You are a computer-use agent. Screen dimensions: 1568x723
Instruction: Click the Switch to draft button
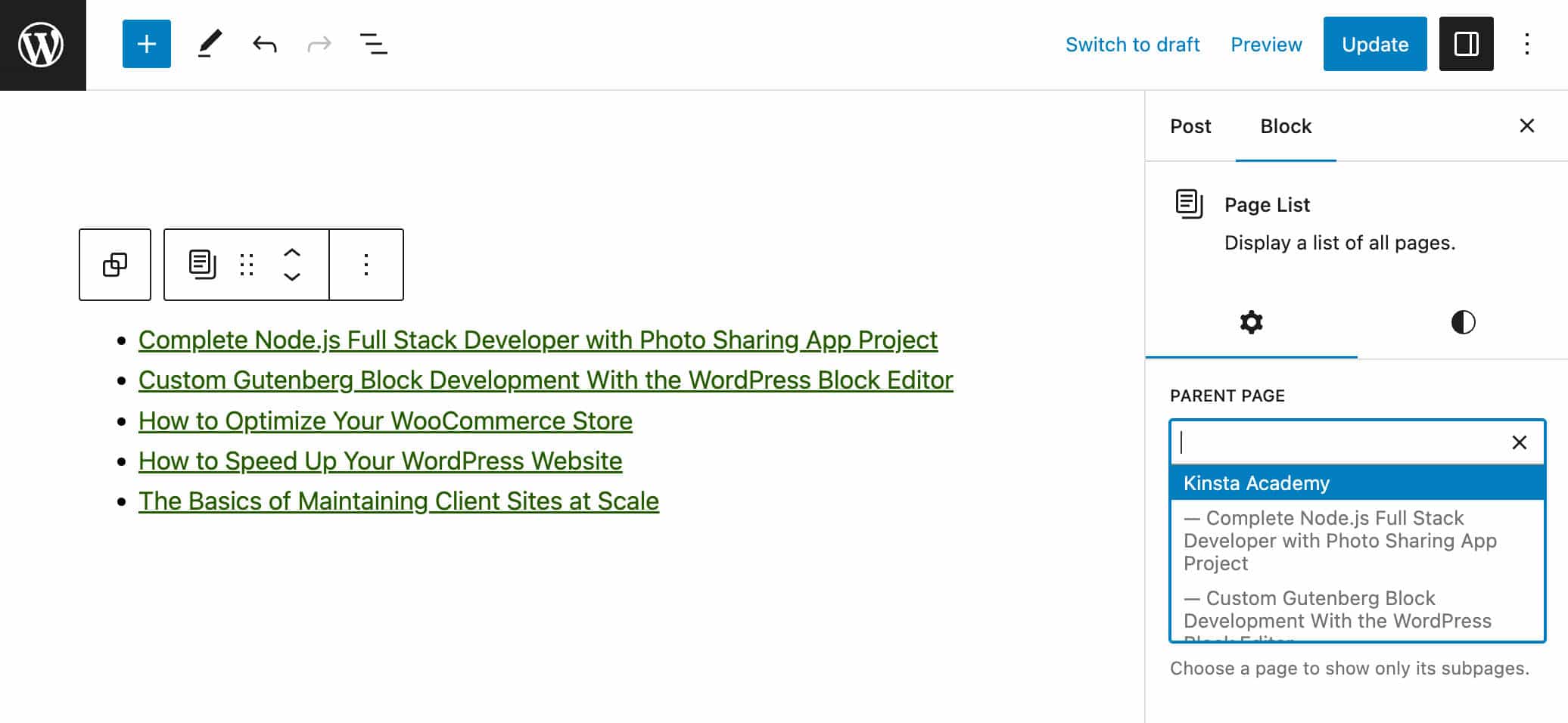pos(1132,45)
